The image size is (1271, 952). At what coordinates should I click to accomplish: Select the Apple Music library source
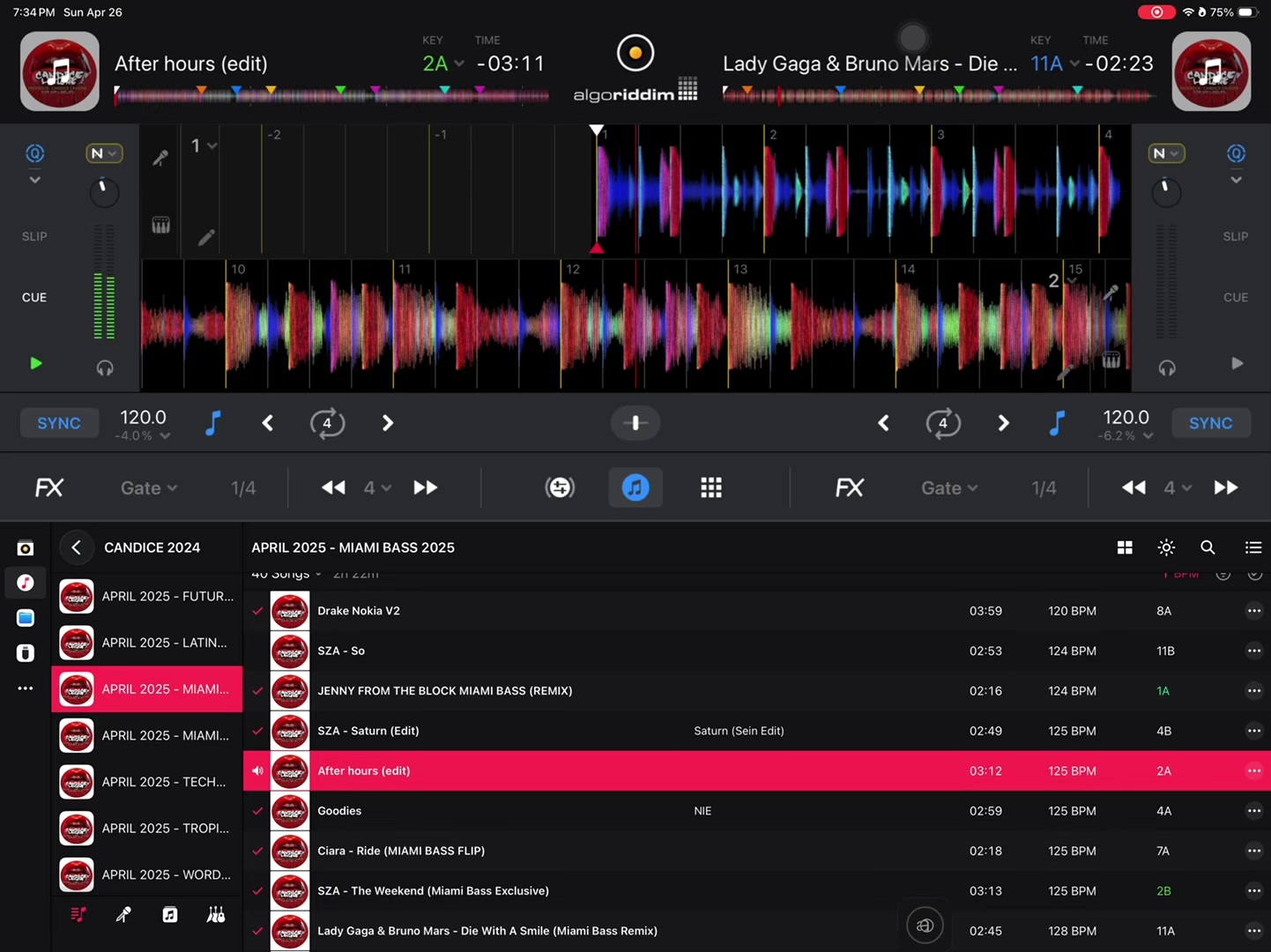[x=25, y=583]
